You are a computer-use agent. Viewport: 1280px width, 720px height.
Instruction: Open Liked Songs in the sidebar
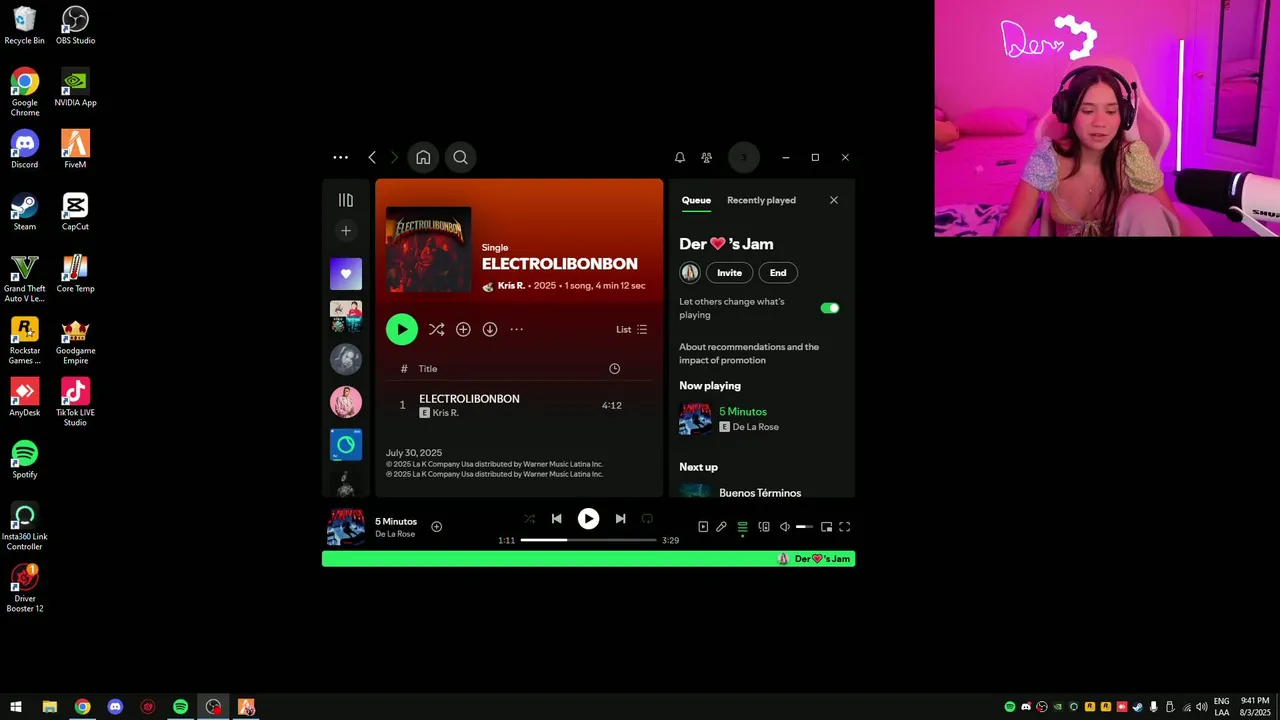[346, 273]
